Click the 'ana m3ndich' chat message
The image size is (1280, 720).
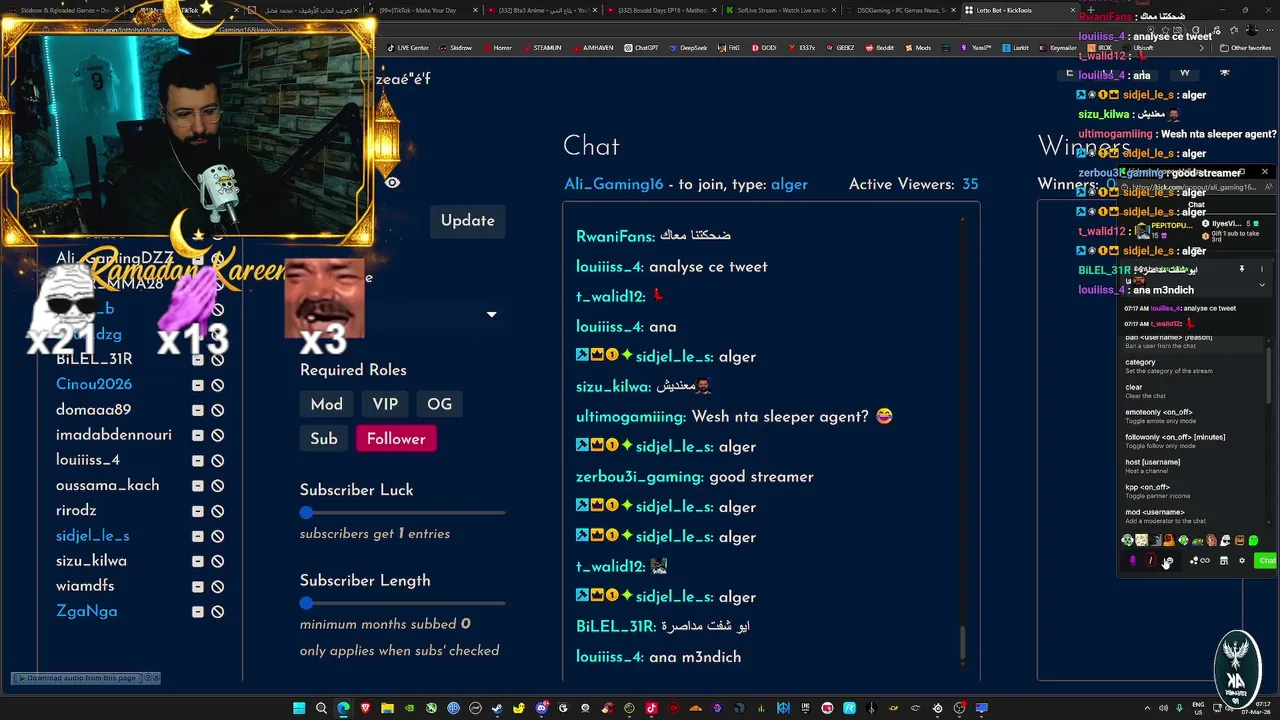pos(695,657)
